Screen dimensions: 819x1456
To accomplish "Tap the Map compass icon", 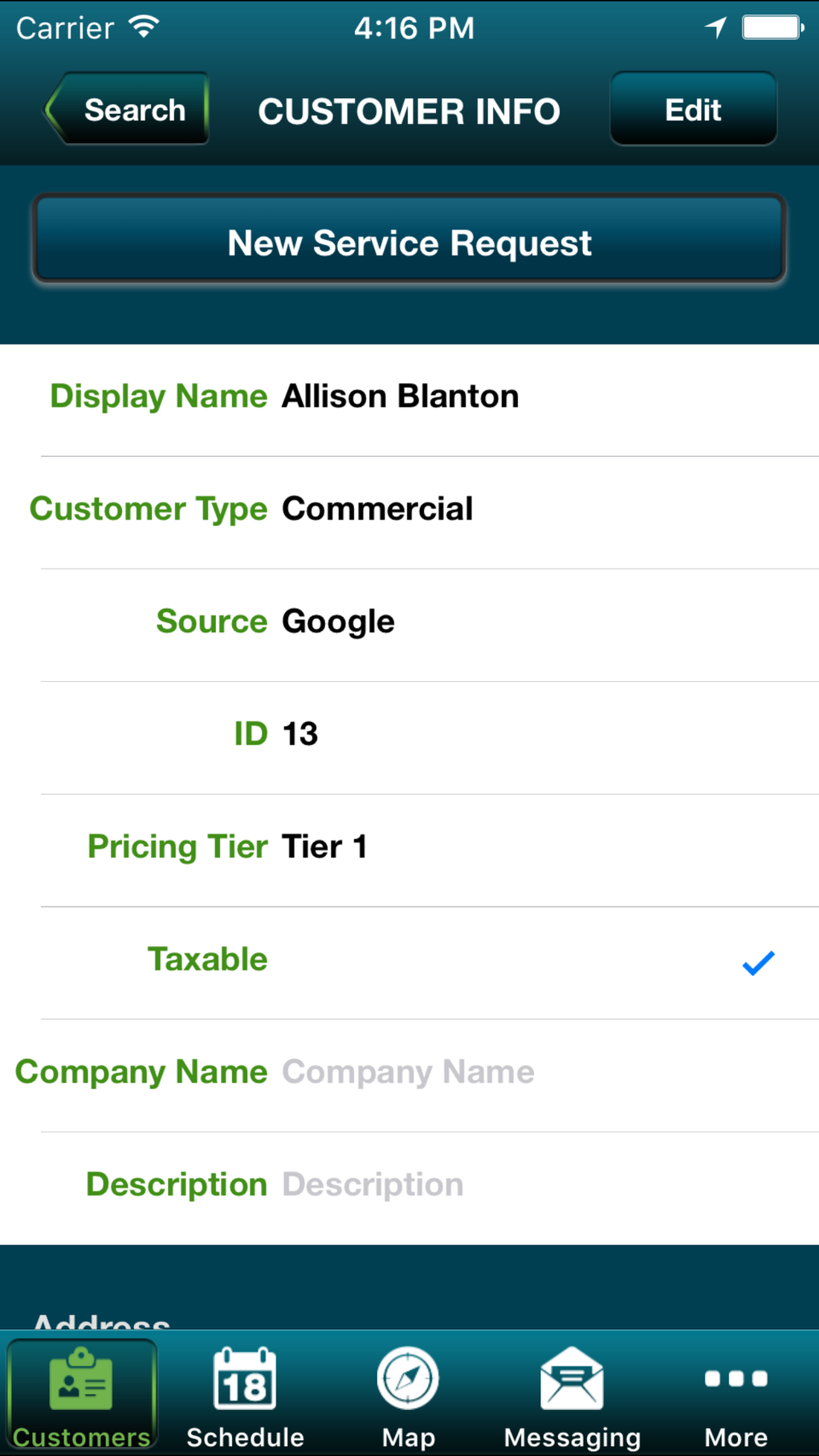I will 408,1380.
